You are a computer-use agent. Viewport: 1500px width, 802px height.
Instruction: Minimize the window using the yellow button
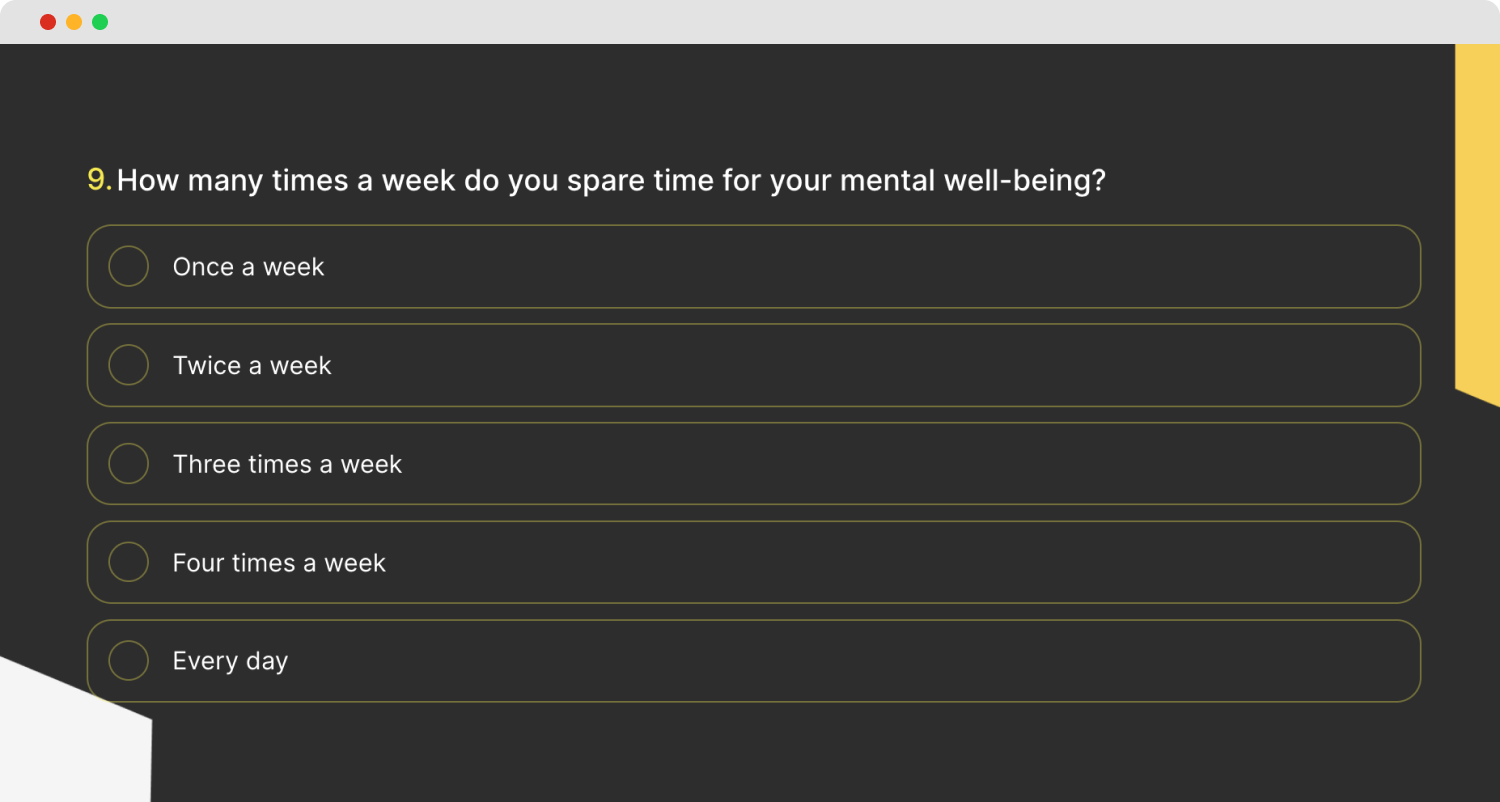[x=74, y=22]
